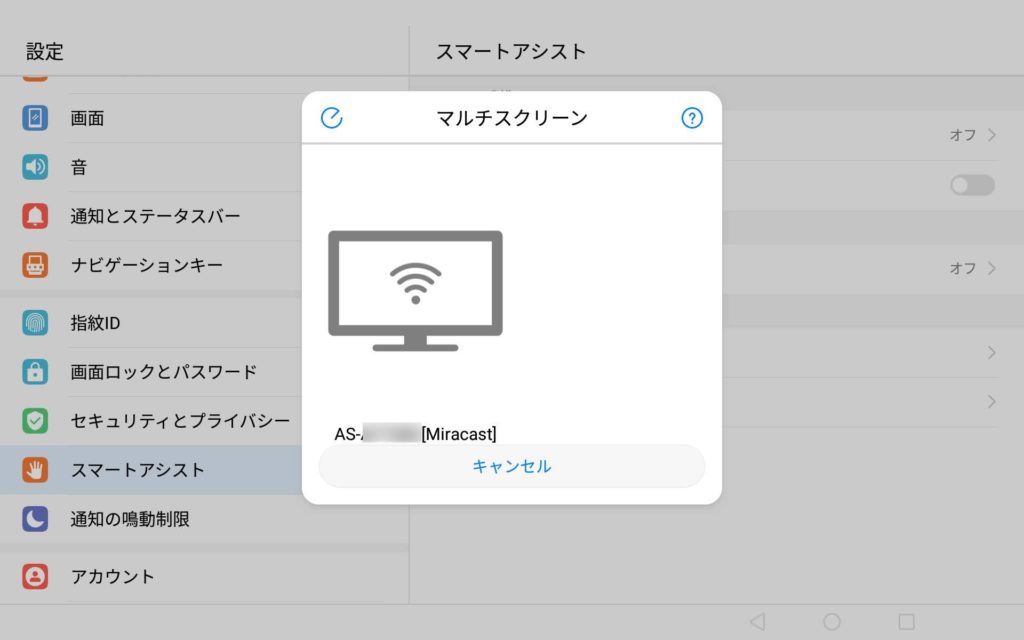Viewport: 1024px width, 640px height.
Task: Select the AS- [Miracast] device entry
Action: pyautogui.click(x=415, y=434)
